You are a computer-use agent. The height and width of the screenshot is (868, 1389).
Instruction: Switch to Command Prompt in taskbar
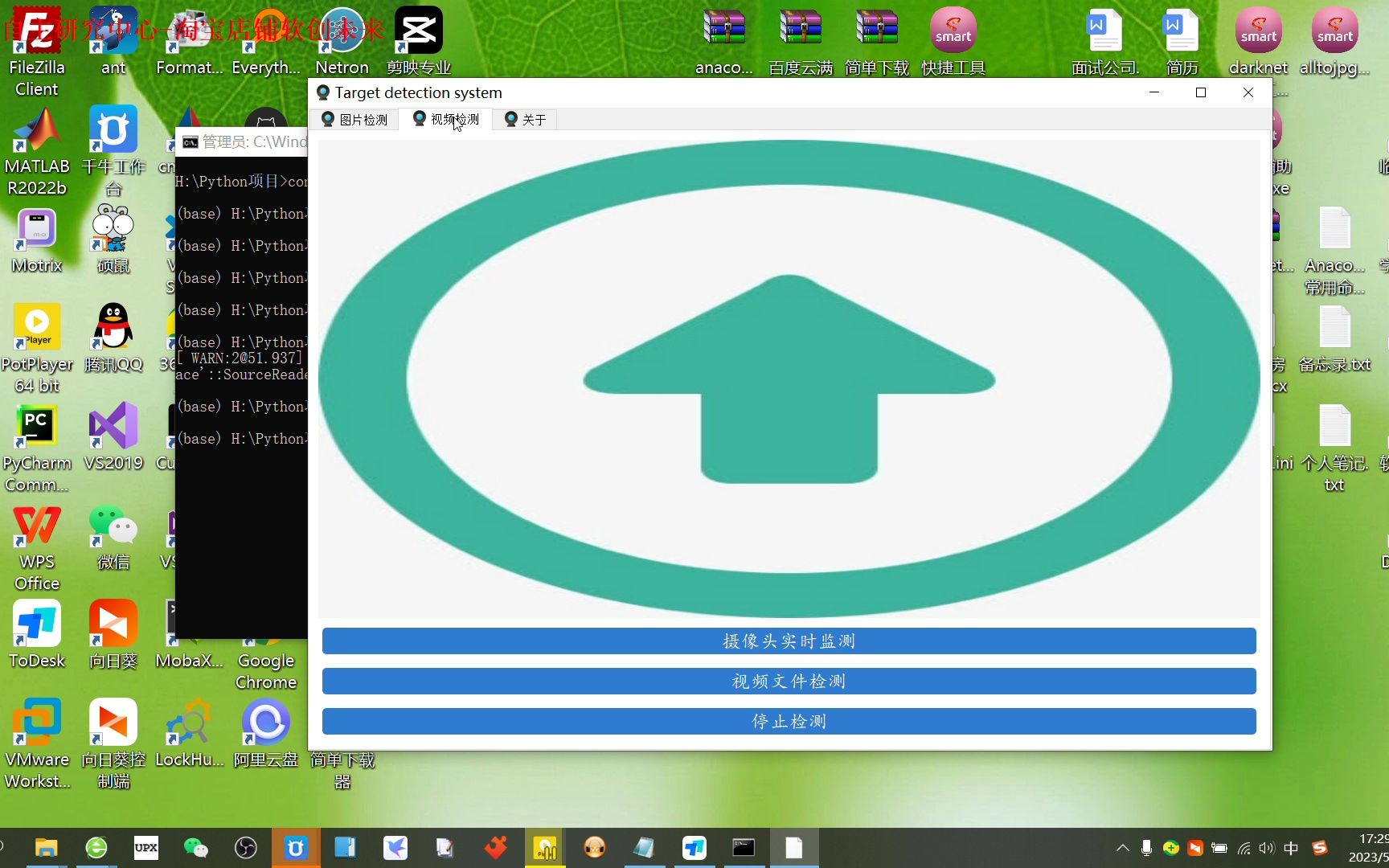point(744,848)
